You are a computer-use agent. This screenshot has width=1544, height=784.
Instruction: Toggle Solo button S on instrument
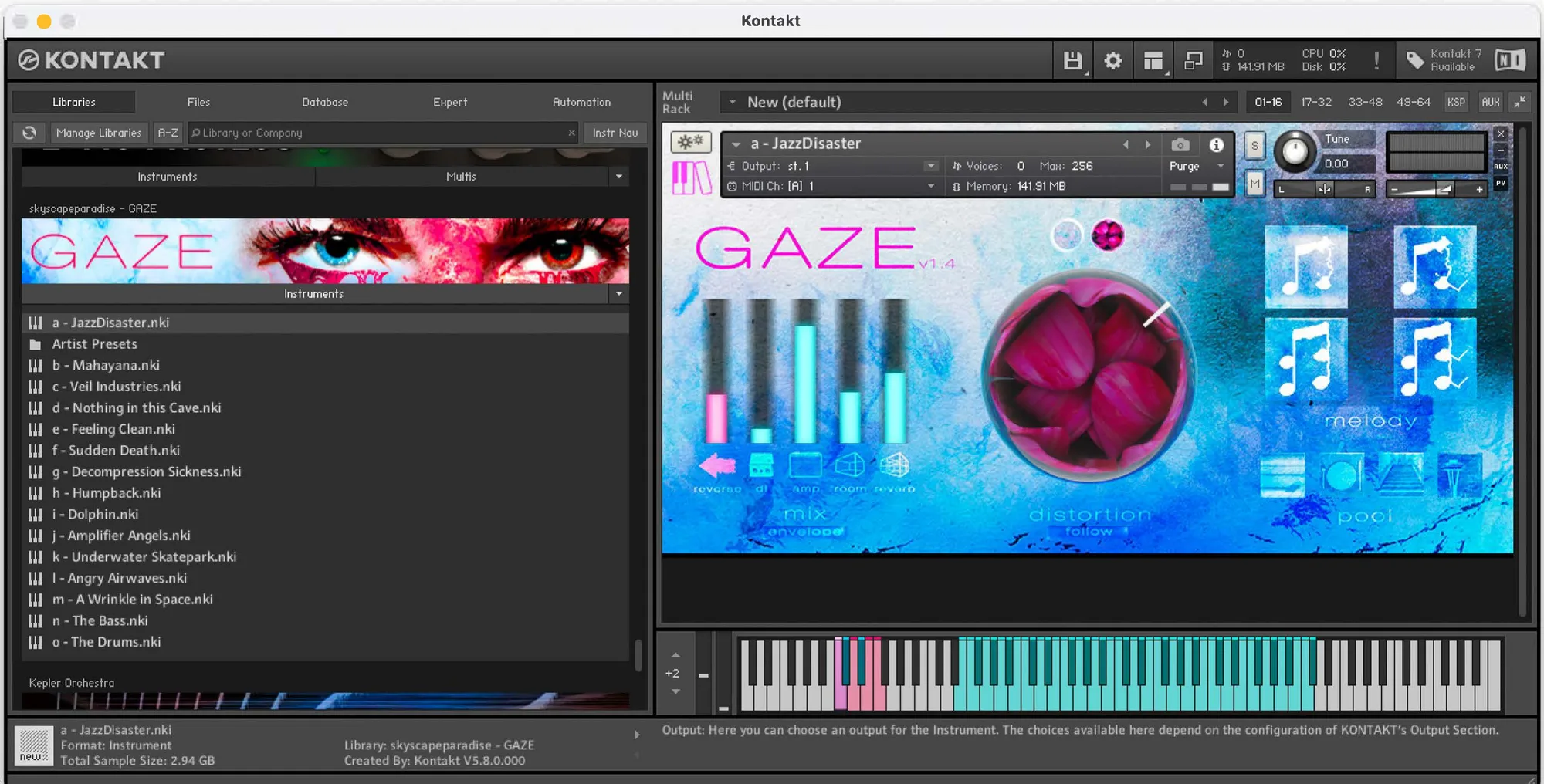1254,145
